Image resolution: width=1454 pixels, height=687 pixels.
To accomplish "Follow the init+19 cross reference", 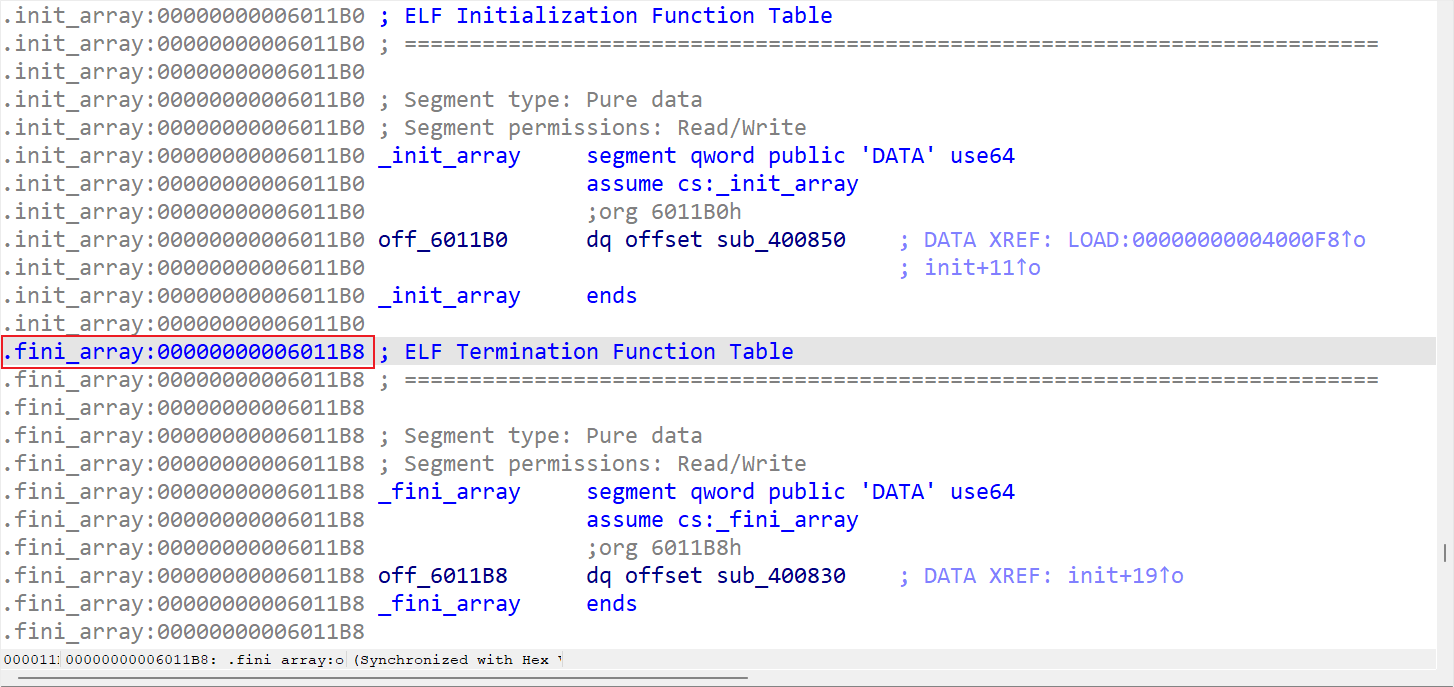I will (1125, 576).
